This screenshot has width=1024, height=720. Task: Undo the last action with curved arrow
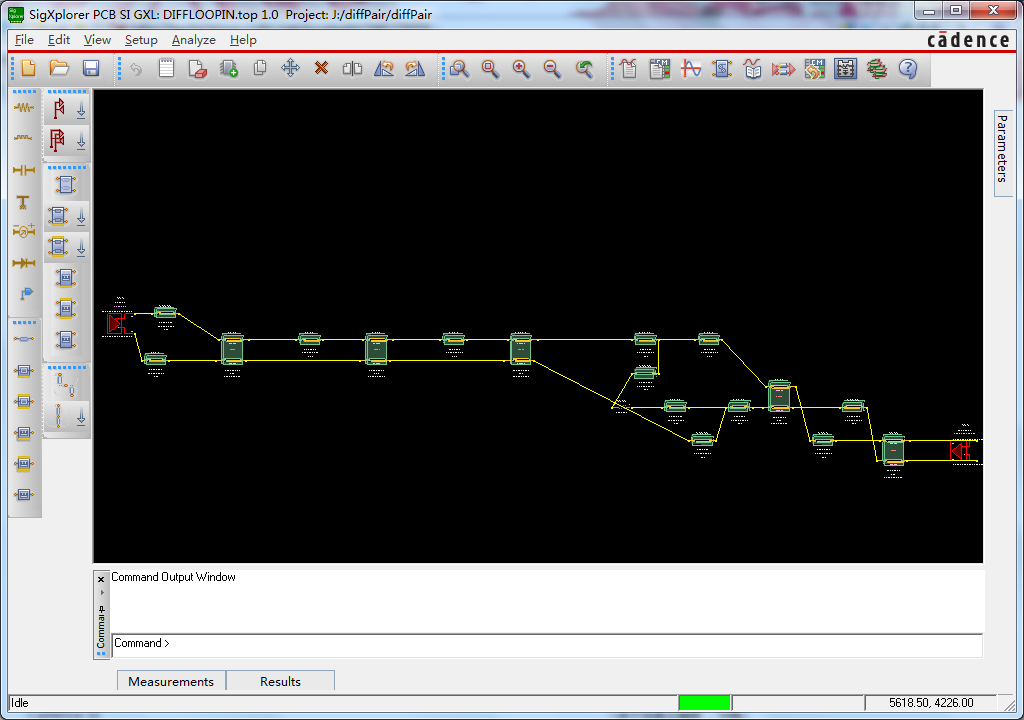pos(136,69)
